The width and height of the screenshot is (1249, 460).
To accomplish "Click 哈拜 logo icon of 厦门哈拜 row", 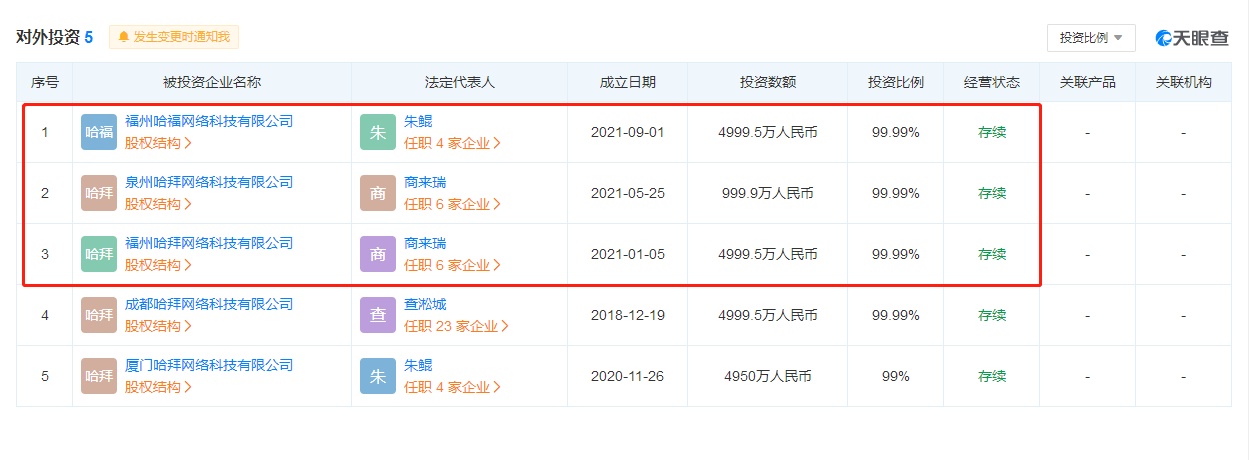I will [99, 376].
